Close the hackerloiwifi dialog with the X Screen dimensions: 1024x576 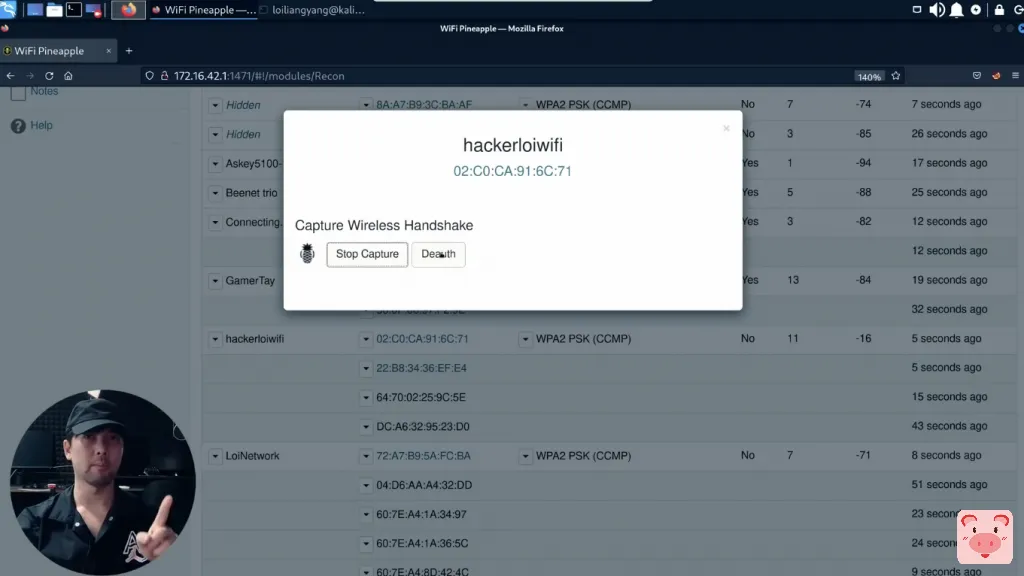(x=726, y=129)
